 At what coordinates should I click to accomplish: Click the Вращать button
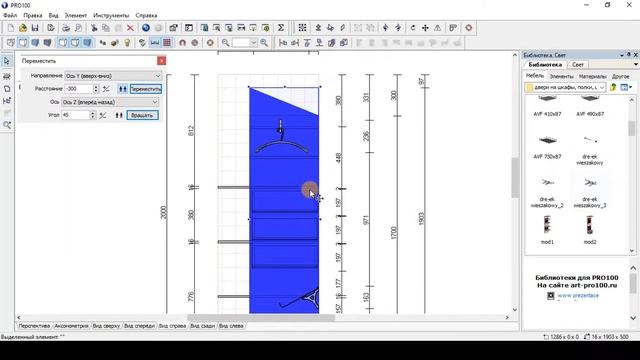point(142,115)
